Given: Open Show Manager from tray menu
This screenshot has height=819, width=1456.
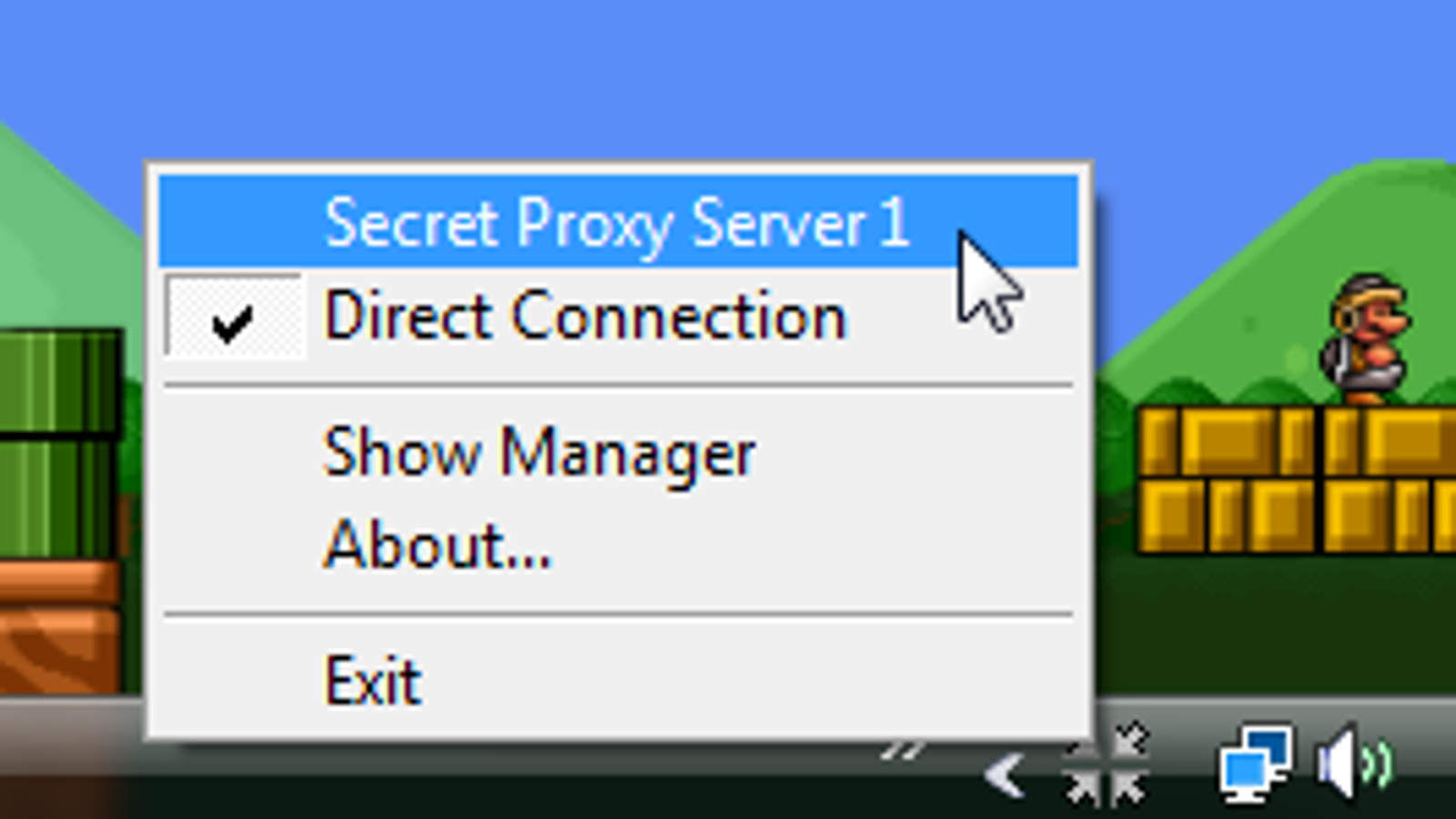Looking at the screenshot, I should [619, 452].
